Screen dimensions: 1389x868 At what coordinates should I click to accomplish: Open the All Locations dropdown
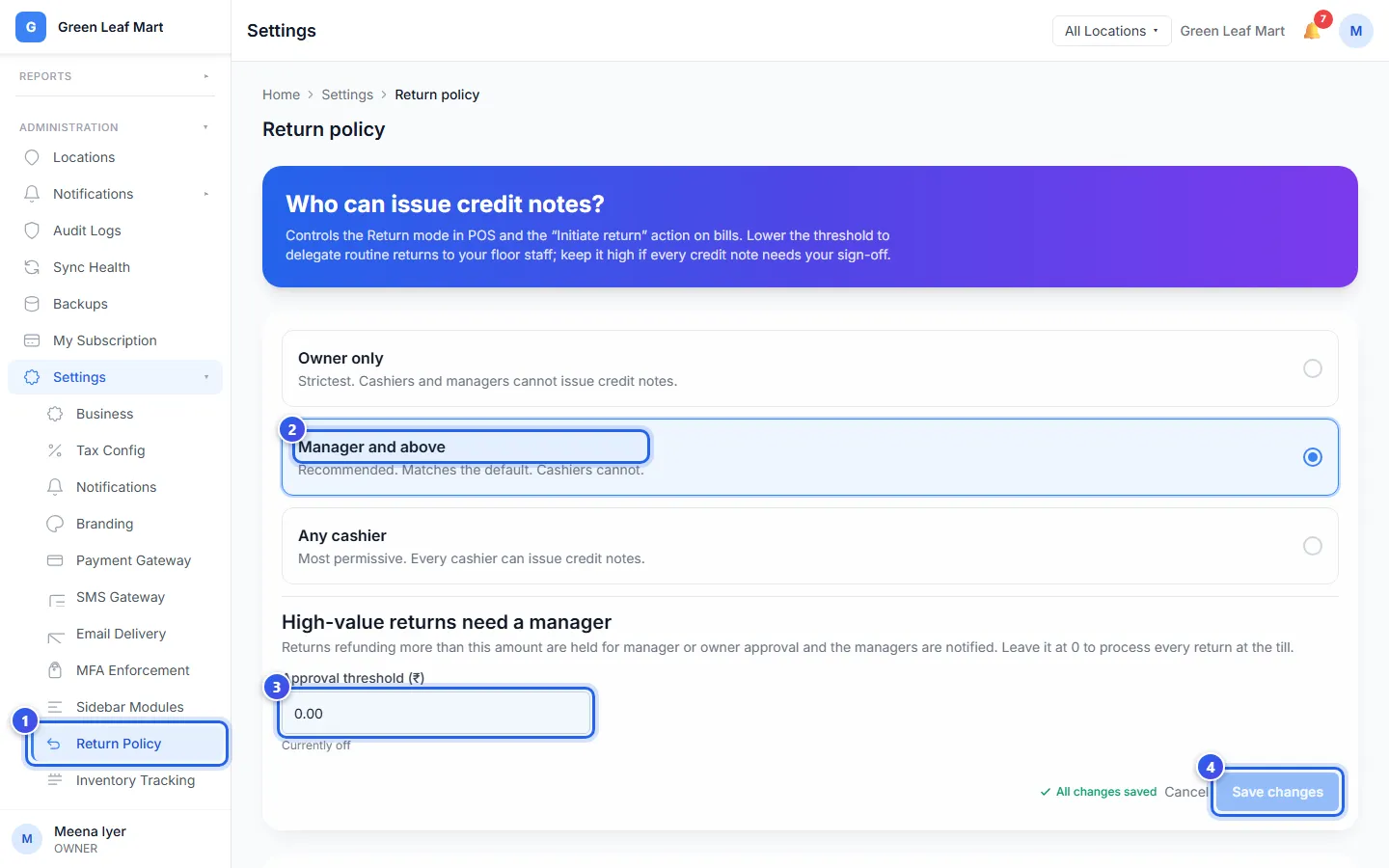1111,31
